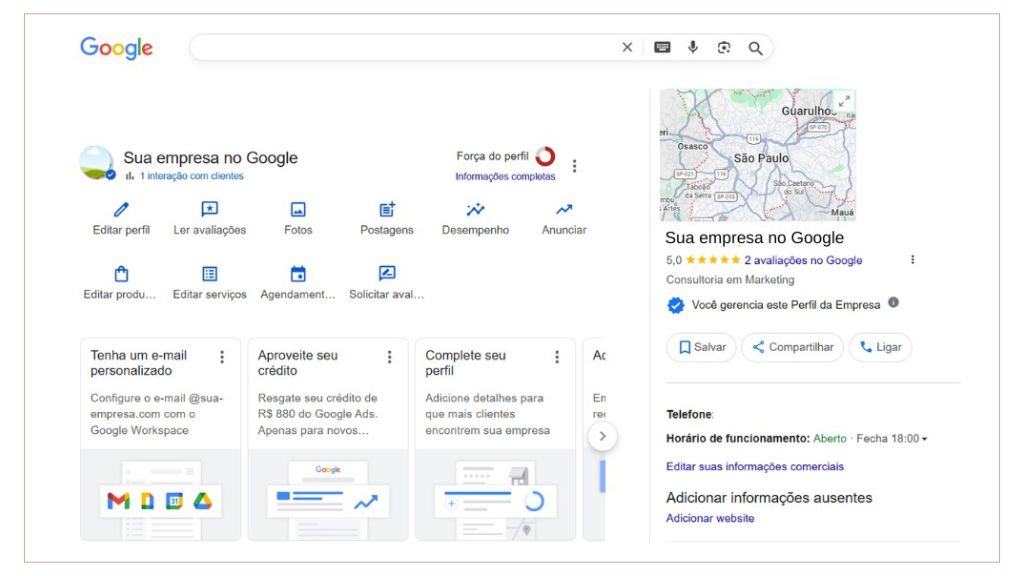Open Editar serviços list icon
Image resolution: width=1024 pixels, height=576 pixels.
click(x=210, y=274)
